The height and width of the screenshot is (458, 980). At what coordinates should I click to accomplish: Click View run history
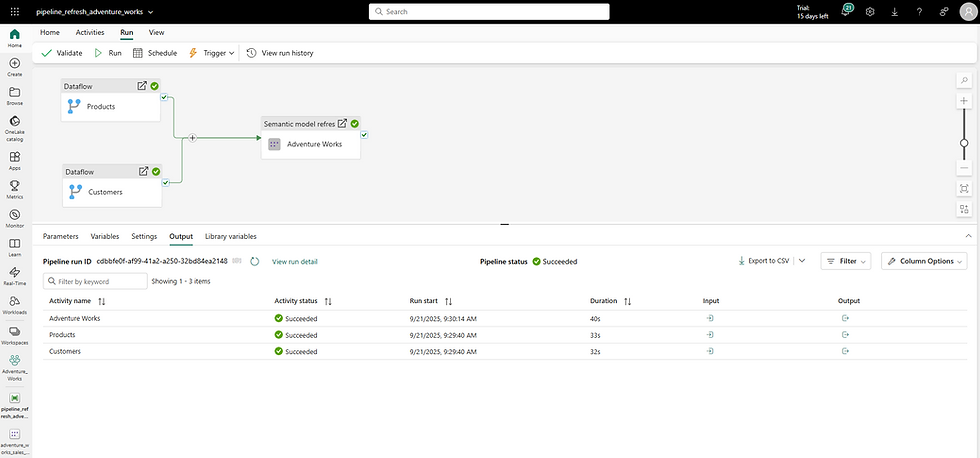(280, 53)
